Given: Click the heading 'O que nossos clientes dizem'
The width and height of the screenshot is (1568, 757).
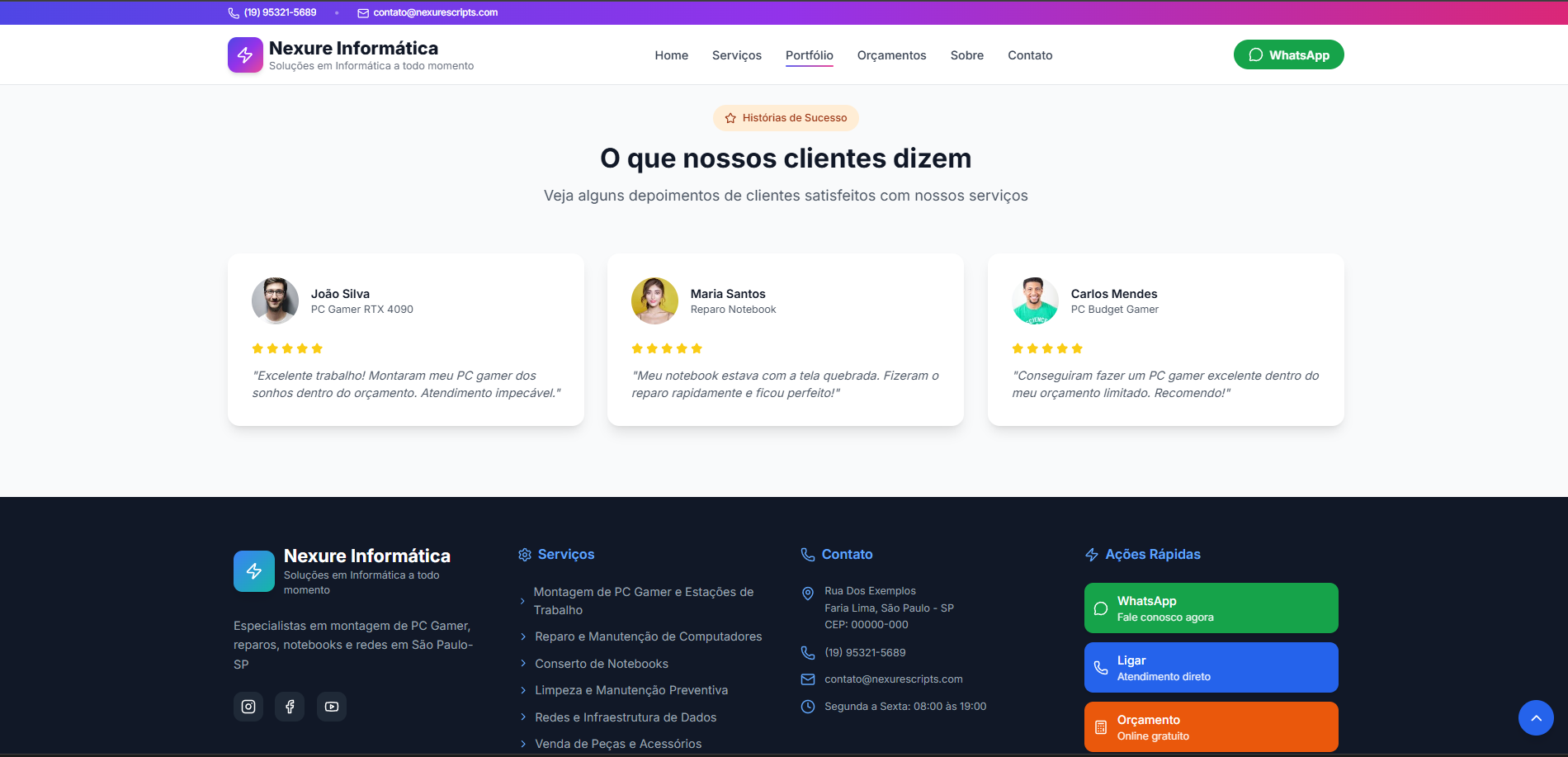Looking at the screenshot, I should click(786, 158).
